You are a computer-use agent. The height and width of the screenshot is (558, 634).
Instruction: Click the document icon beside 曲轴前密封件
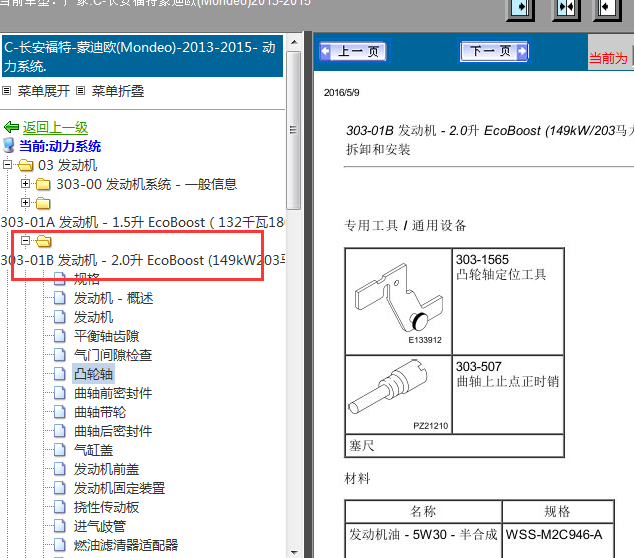coord(60,393)
